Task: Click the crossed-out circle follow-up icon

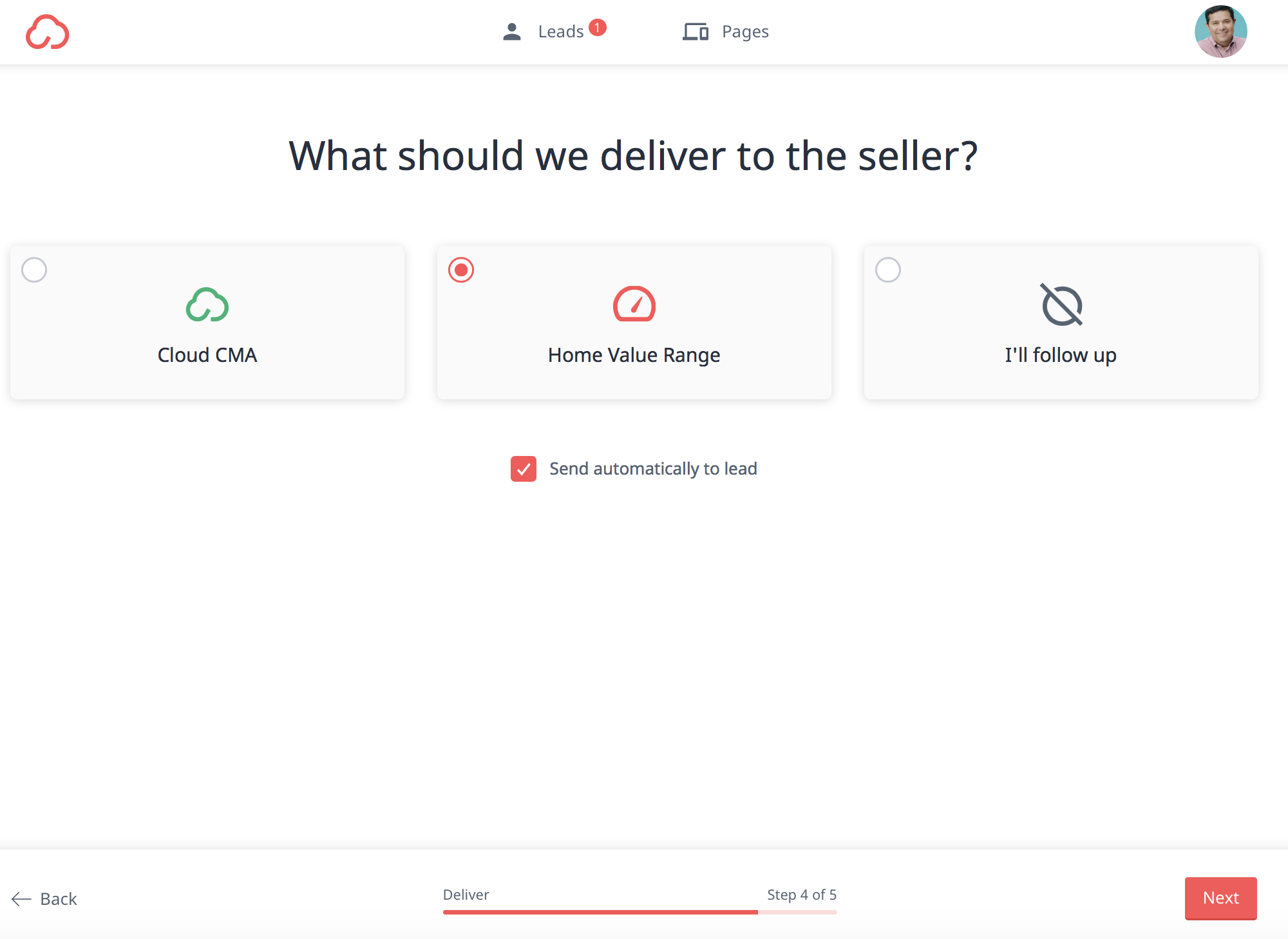Action: coord(1061,305)
